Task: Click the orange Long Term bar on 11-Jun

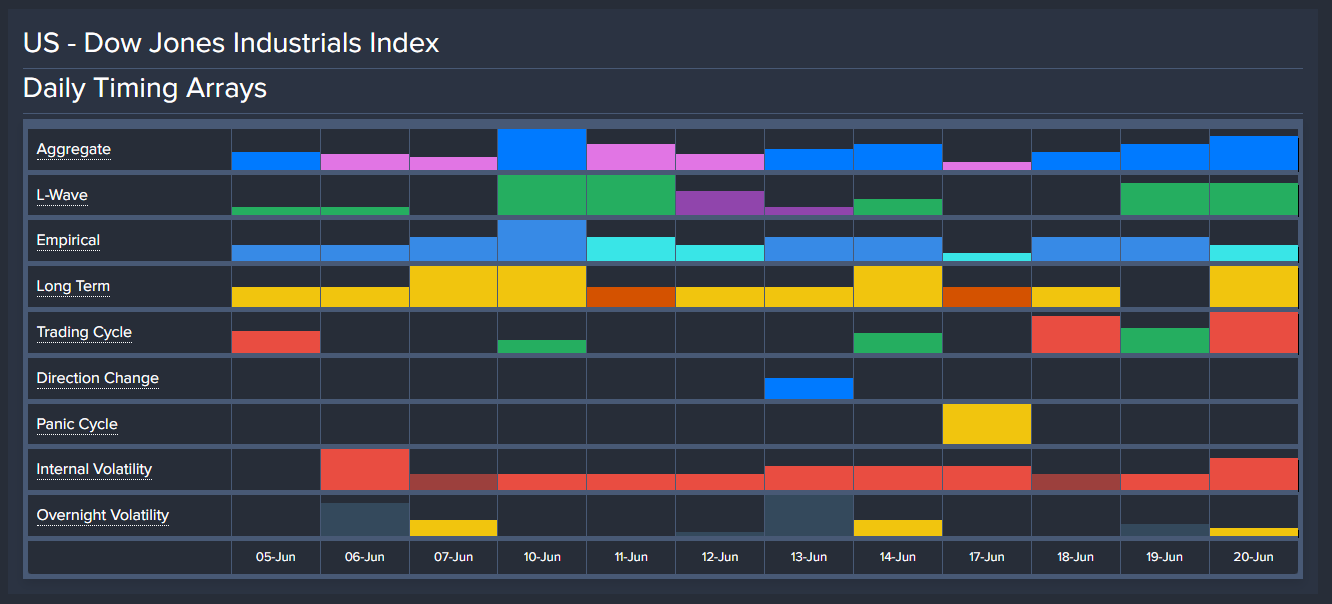Action: tap(631, 297)
